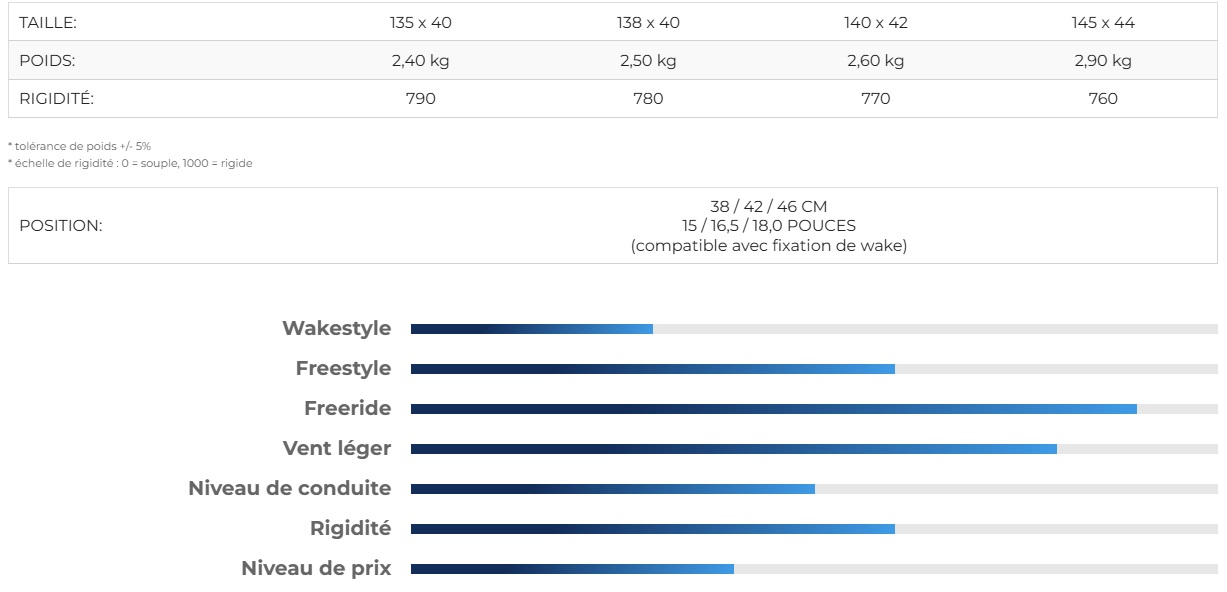
Task: Click the Vent léger rating bar
Action: 813,449
